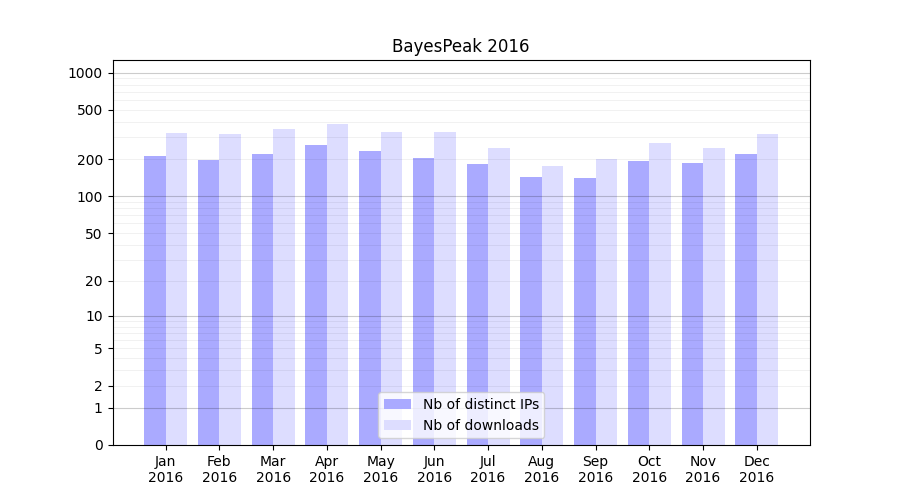Click the Feb 2016 downloads bar
Screen dimensions: 900x500
pyautogui.click(x=230, y=290)
